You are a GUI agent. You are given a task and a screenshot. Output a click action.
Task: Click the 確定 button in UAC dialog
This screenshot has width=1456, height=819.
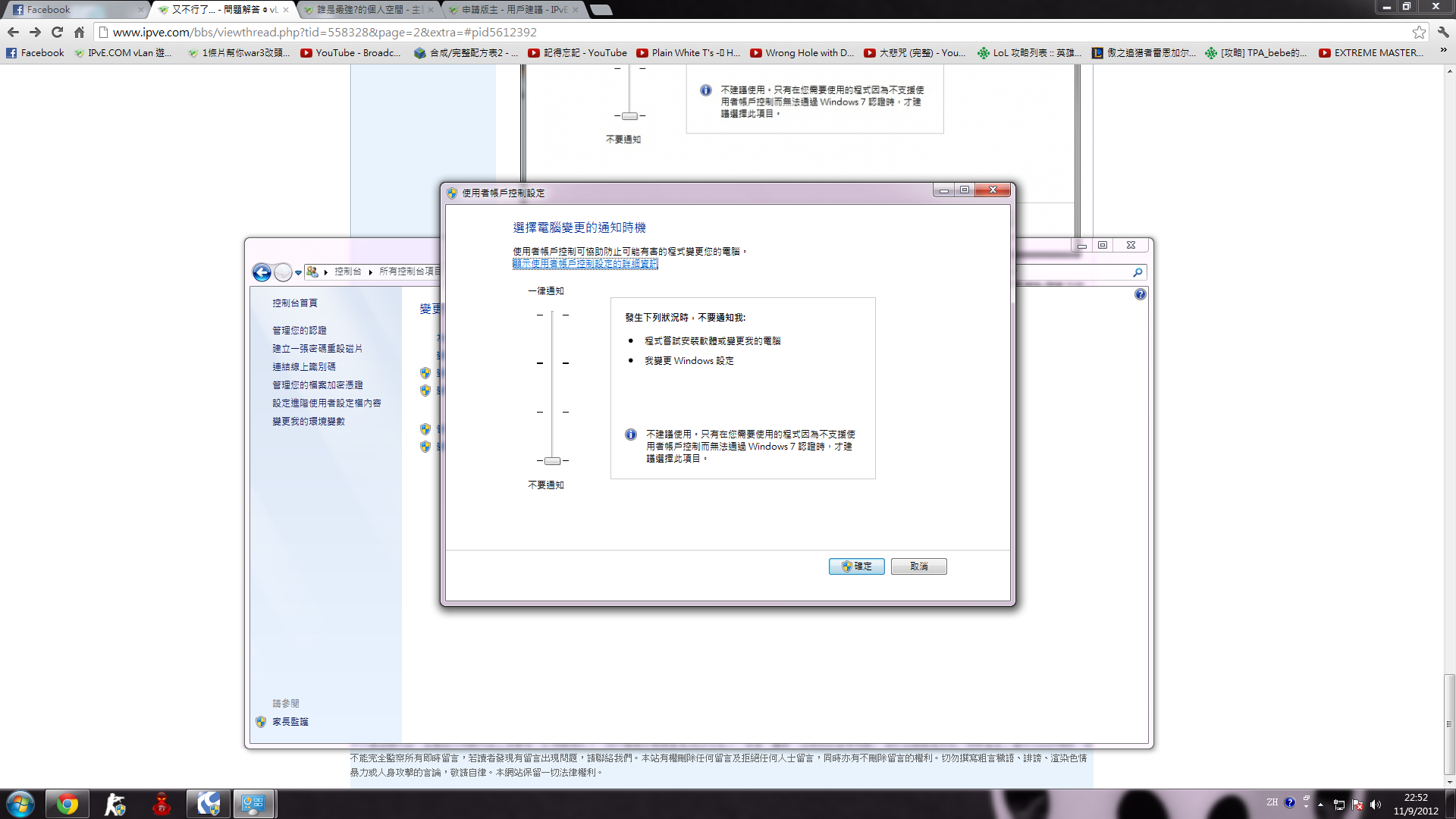click(856, 566)
